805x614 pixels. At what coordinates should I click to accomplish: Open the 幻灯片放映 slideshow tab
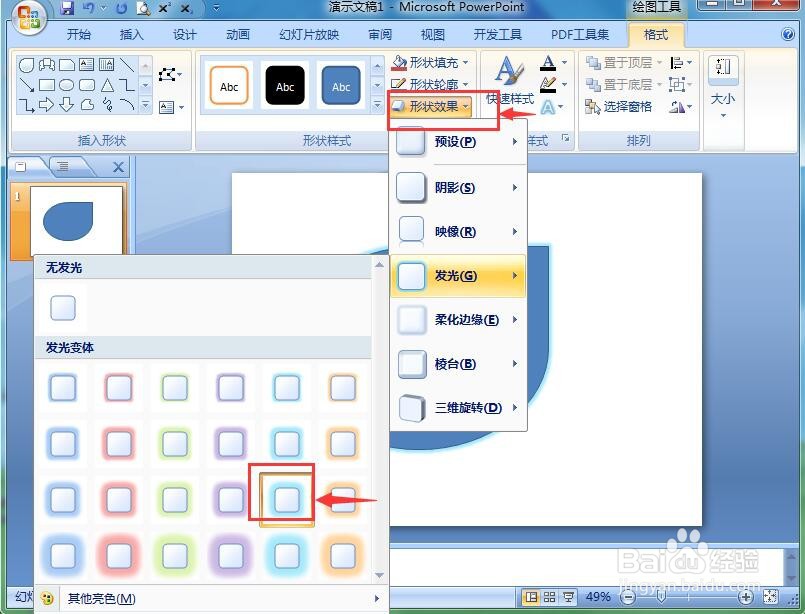pyautogui.click(x=308, y=34)
